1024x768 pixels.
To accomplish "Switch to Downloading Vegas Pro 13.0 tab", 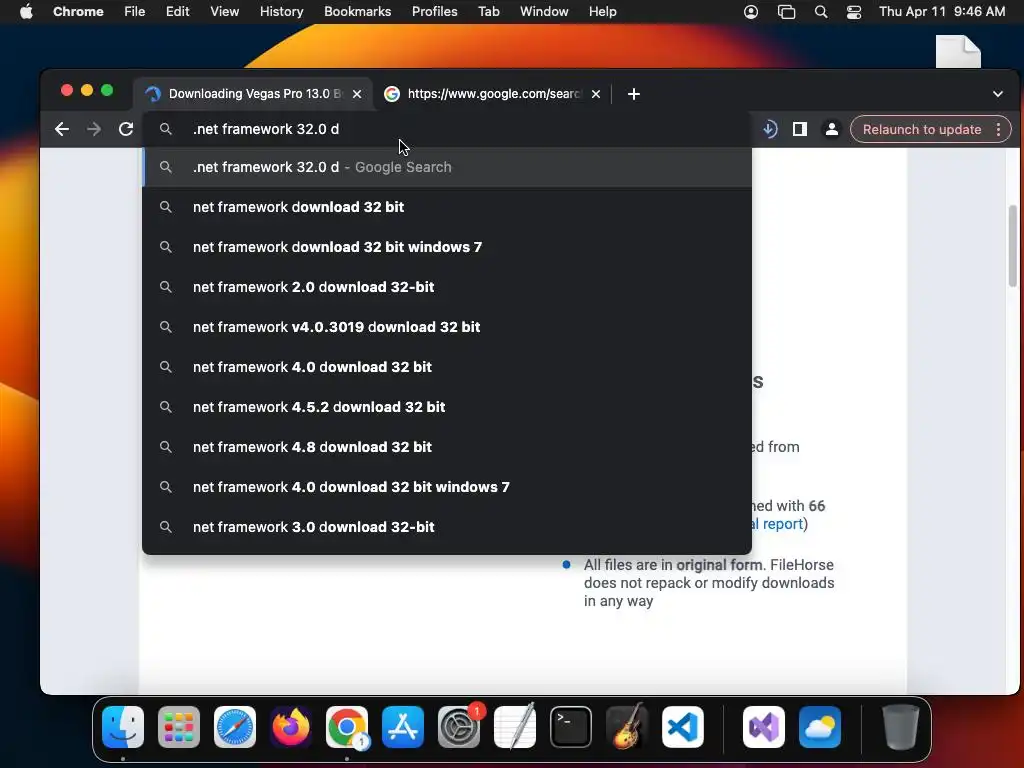I will click(x=253, y=94).
